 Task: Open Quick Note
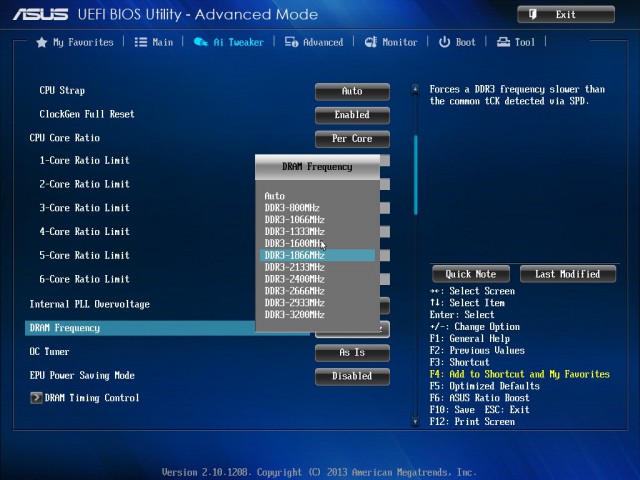point(471,274)
